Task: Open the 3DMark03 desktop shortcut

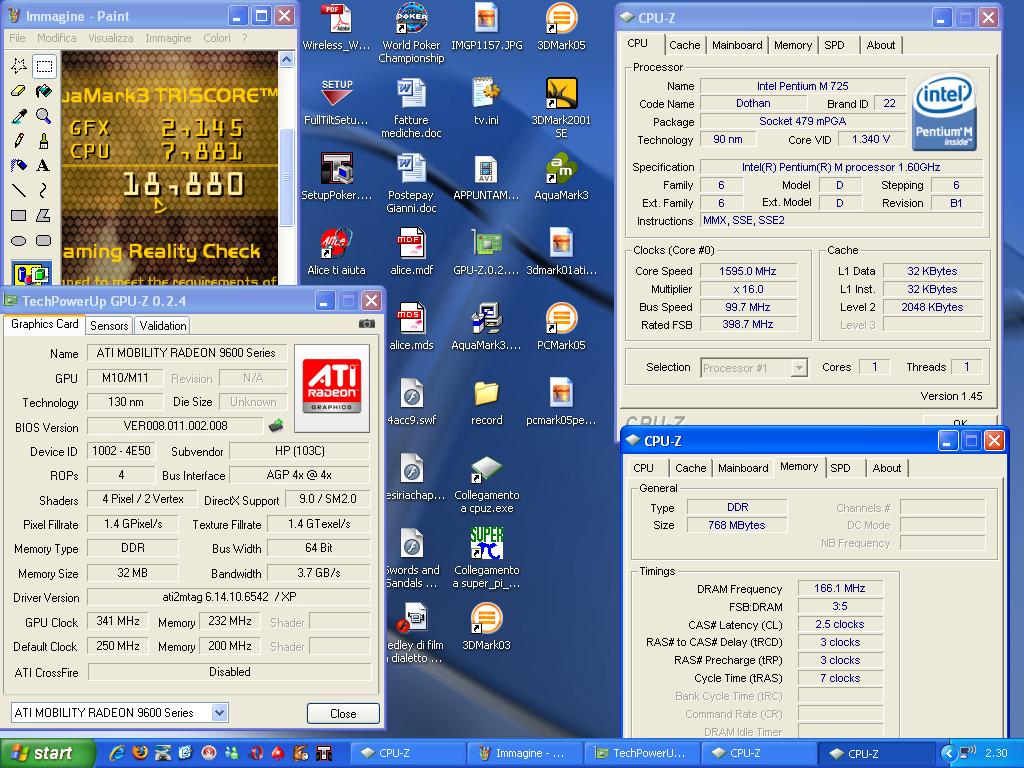Action: point(487,626)
